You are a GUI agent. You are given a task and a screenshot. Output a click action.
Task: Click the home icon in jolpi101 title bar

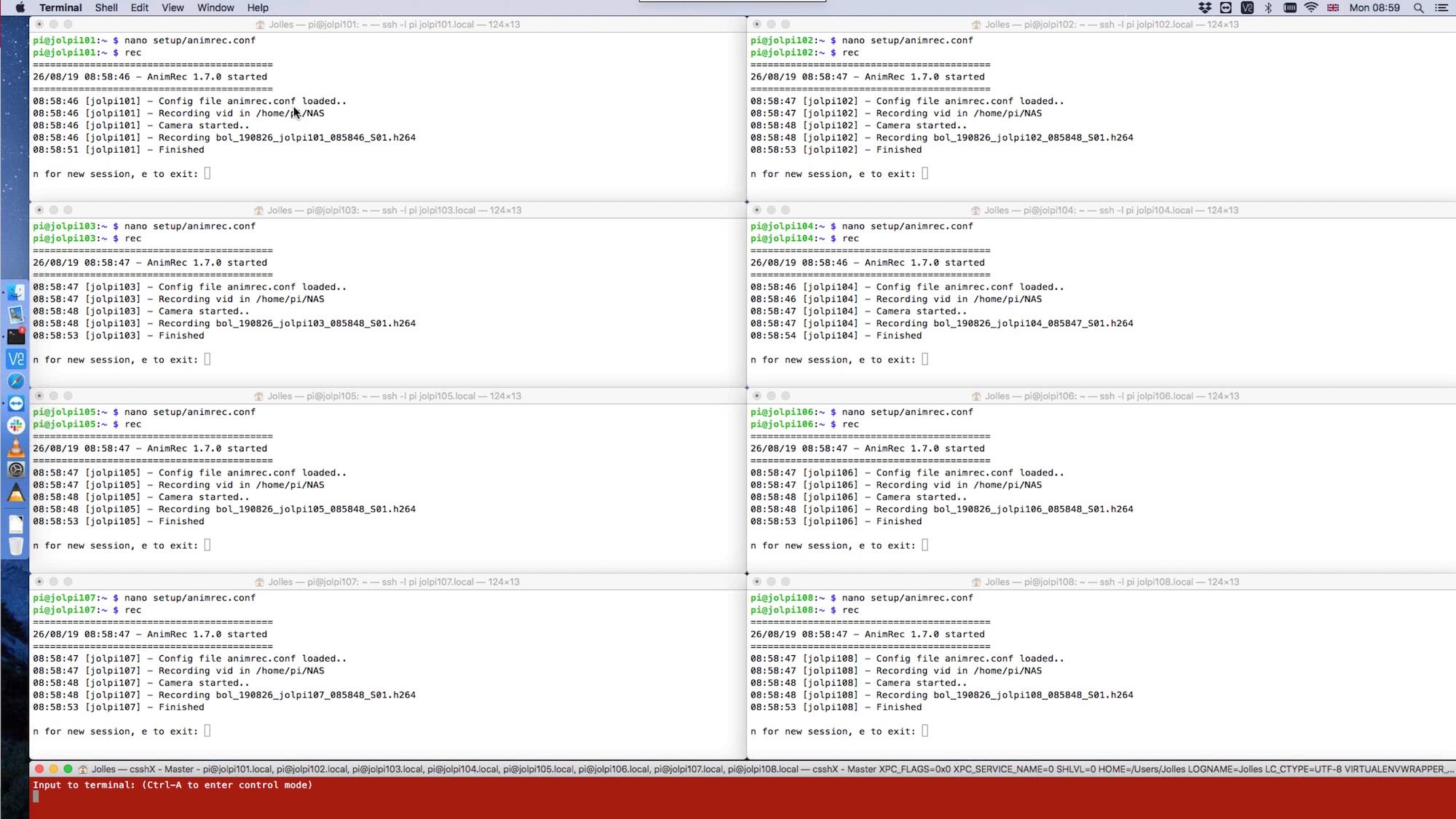(260, 25)
